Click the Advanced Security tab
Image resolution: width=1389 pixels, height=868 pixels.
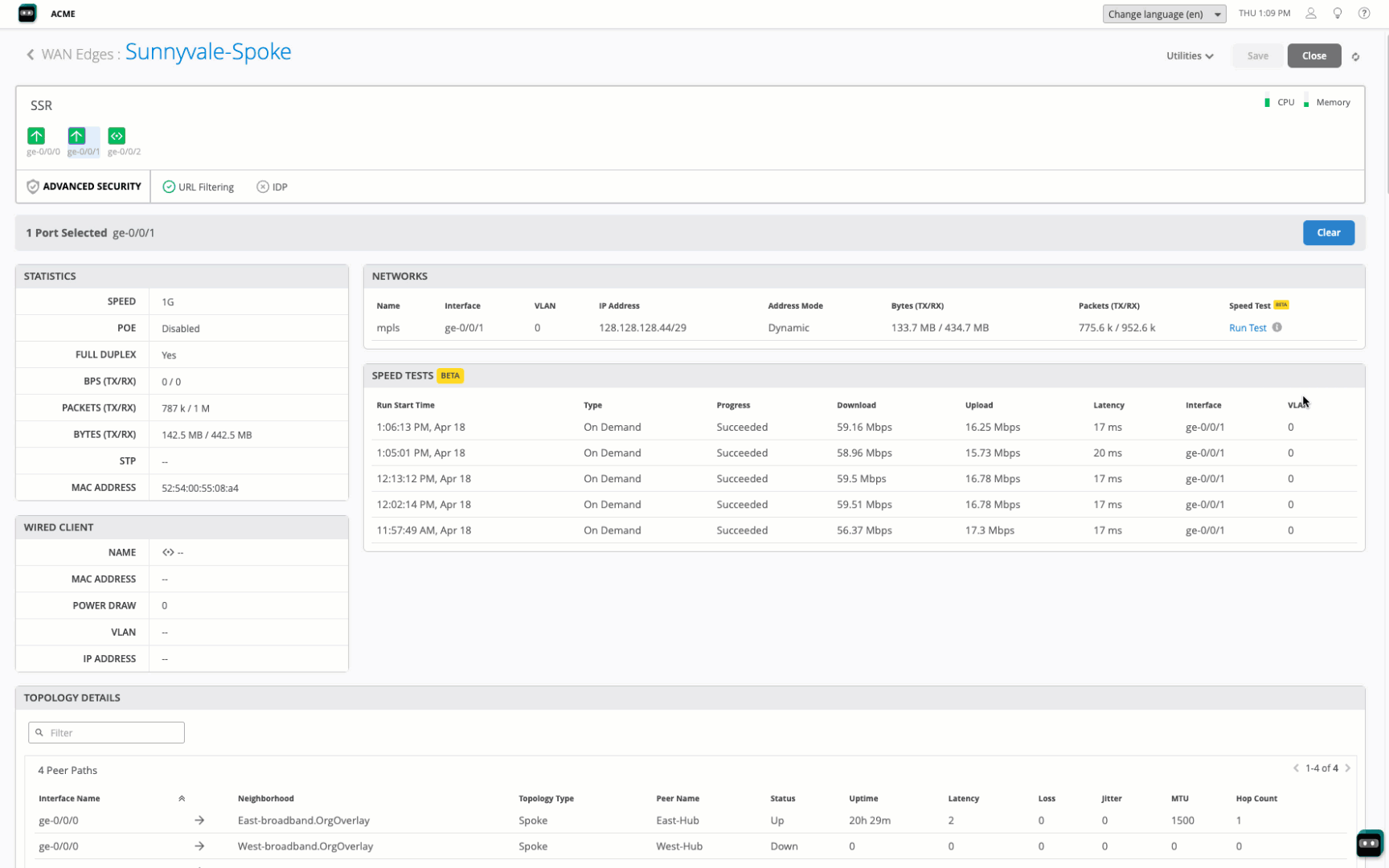pyautogui.click(x=84, y=186)
